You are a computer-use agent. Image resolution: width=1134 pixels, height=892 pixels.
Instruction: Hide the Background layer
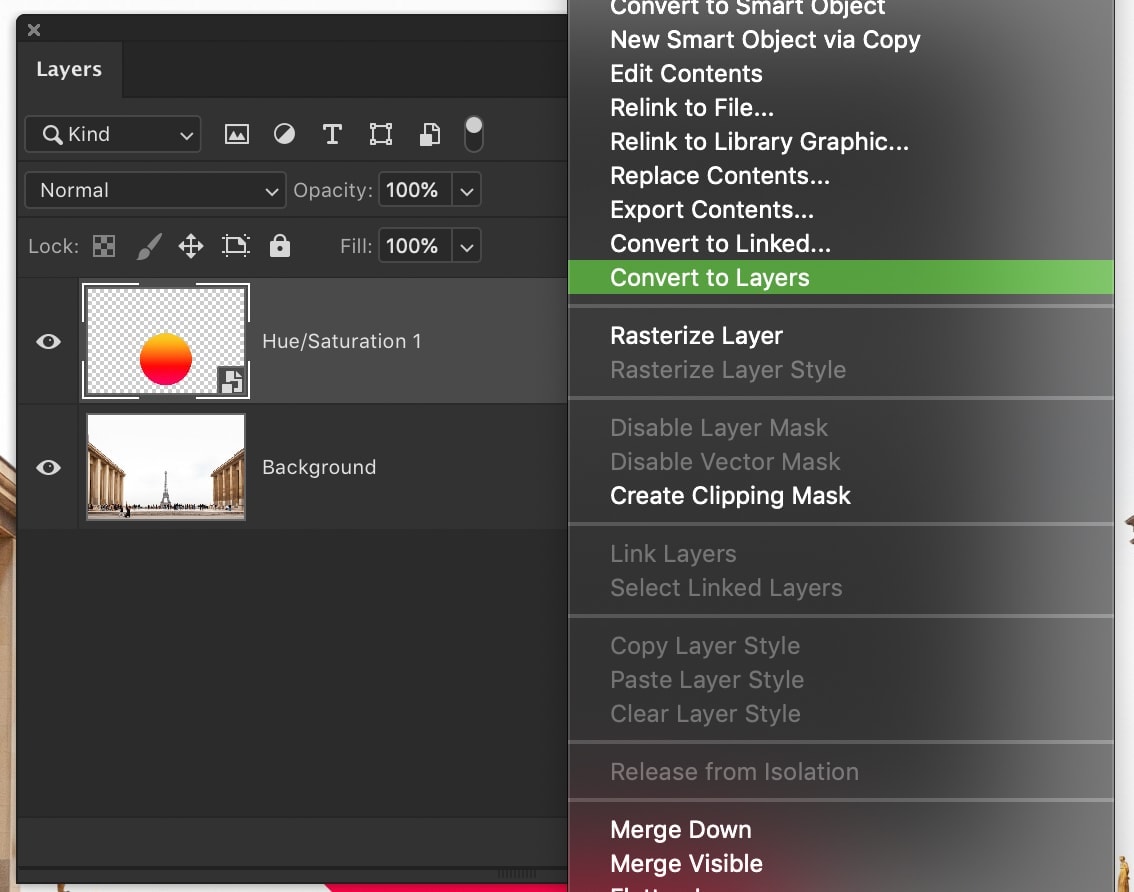click(47, 467)
